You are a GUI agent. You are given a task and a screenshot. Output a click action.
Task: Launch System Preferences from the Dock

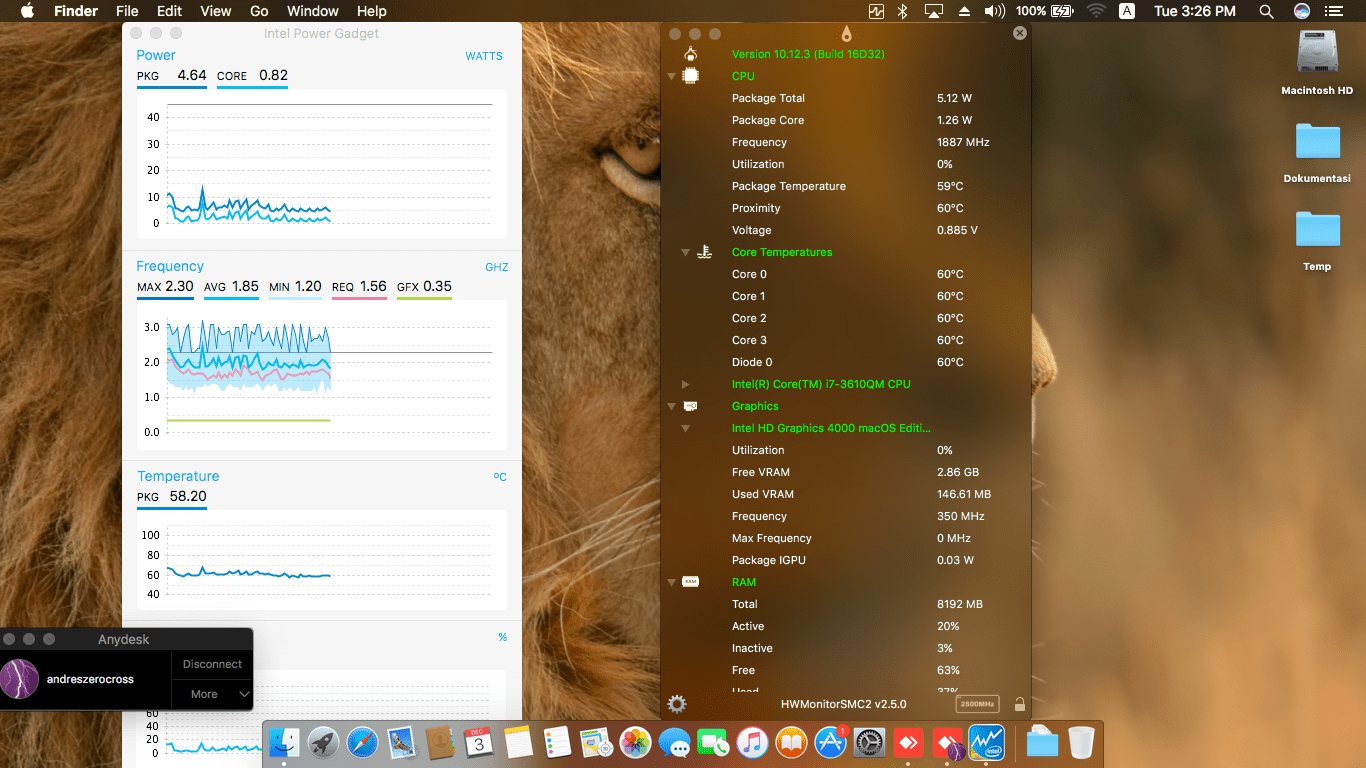point(868,742)
